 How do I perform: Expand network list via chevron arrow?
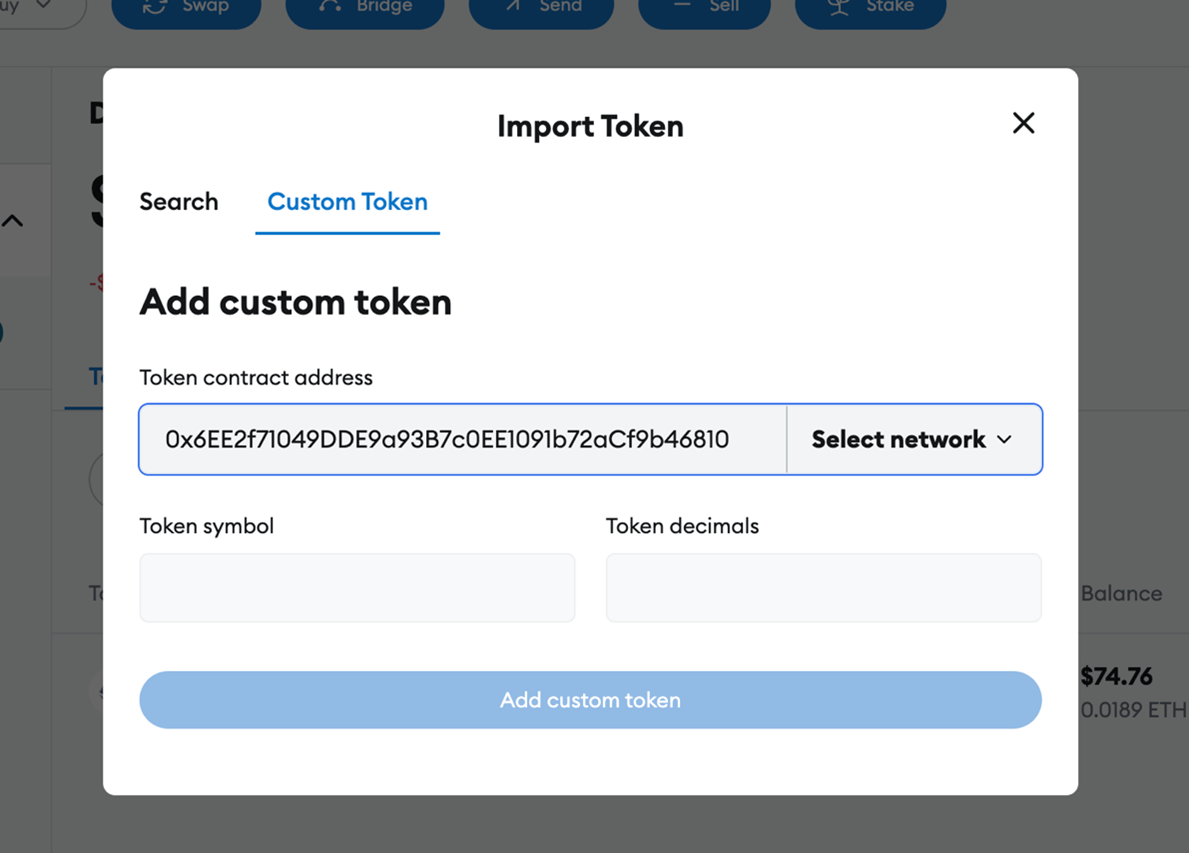point(1004,440)
